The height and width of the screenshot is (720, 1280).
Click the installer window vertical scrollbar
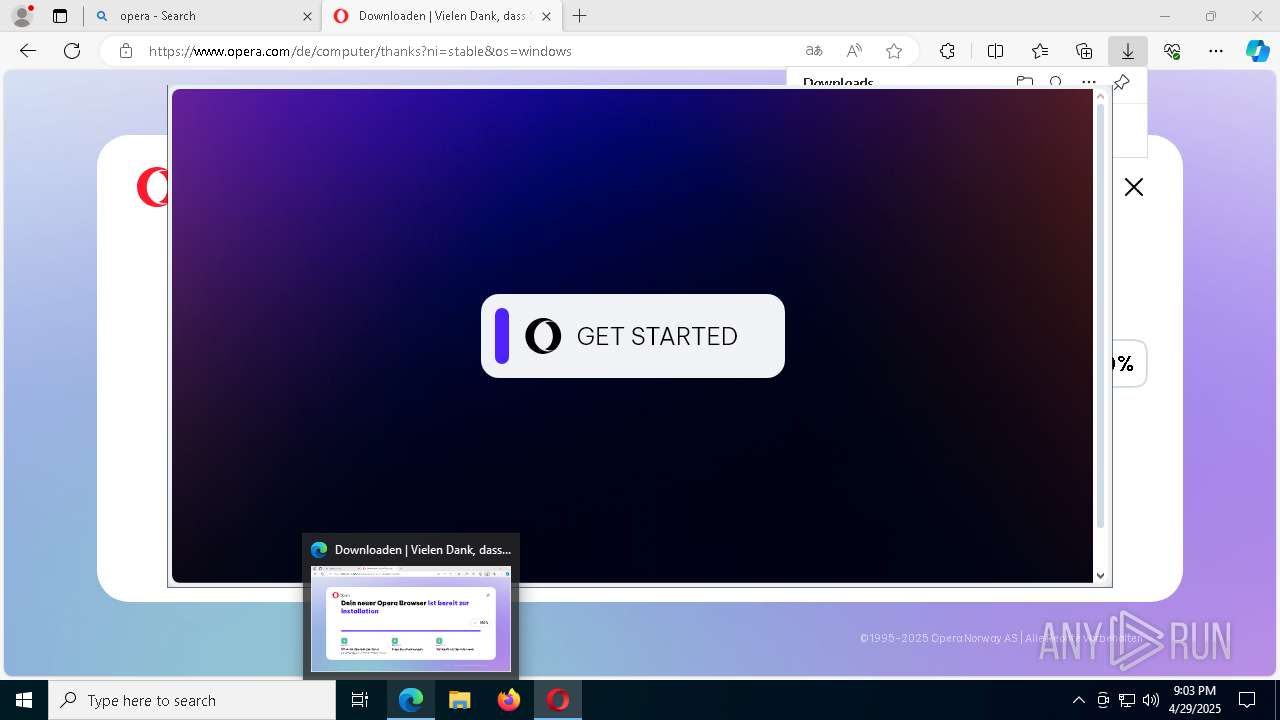[1101, 315]
